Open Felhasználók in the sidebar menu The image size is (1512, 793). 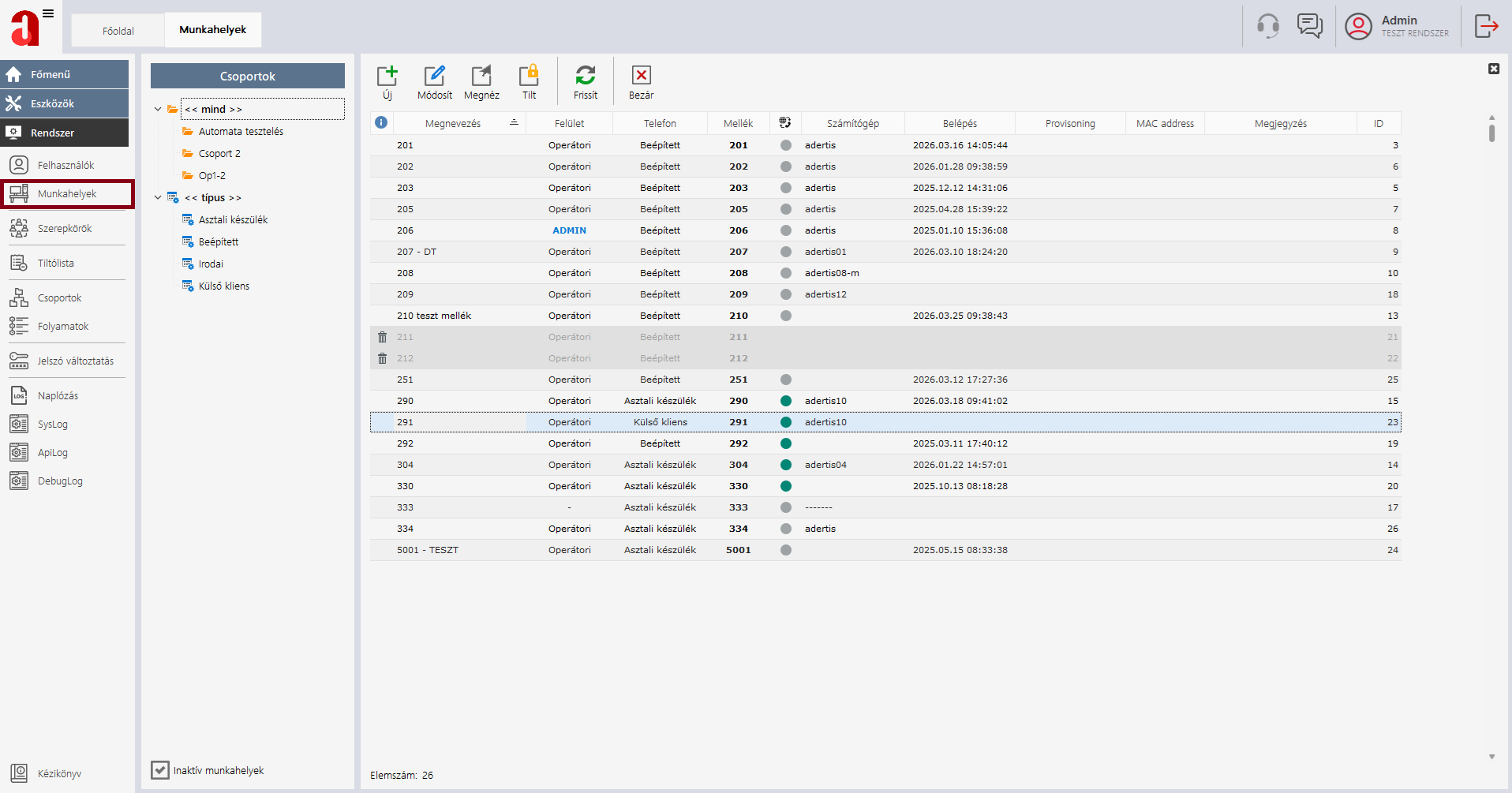pyautogui.click(x=66, y=165)
